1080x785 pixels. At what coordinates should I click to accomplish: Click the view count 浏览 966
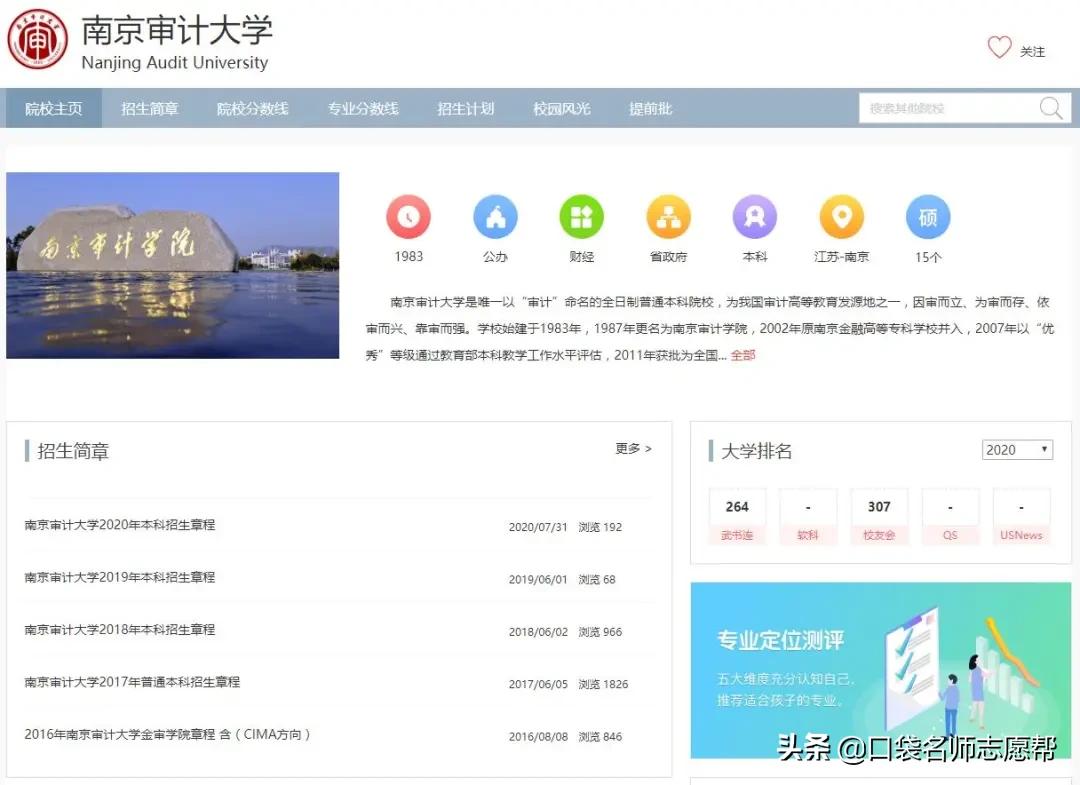point(600,632)
